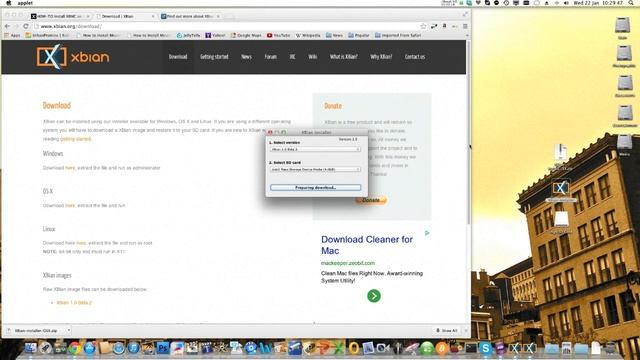Open the What is XBian? nav item
The image size is (640, 360).
point(343,57)
